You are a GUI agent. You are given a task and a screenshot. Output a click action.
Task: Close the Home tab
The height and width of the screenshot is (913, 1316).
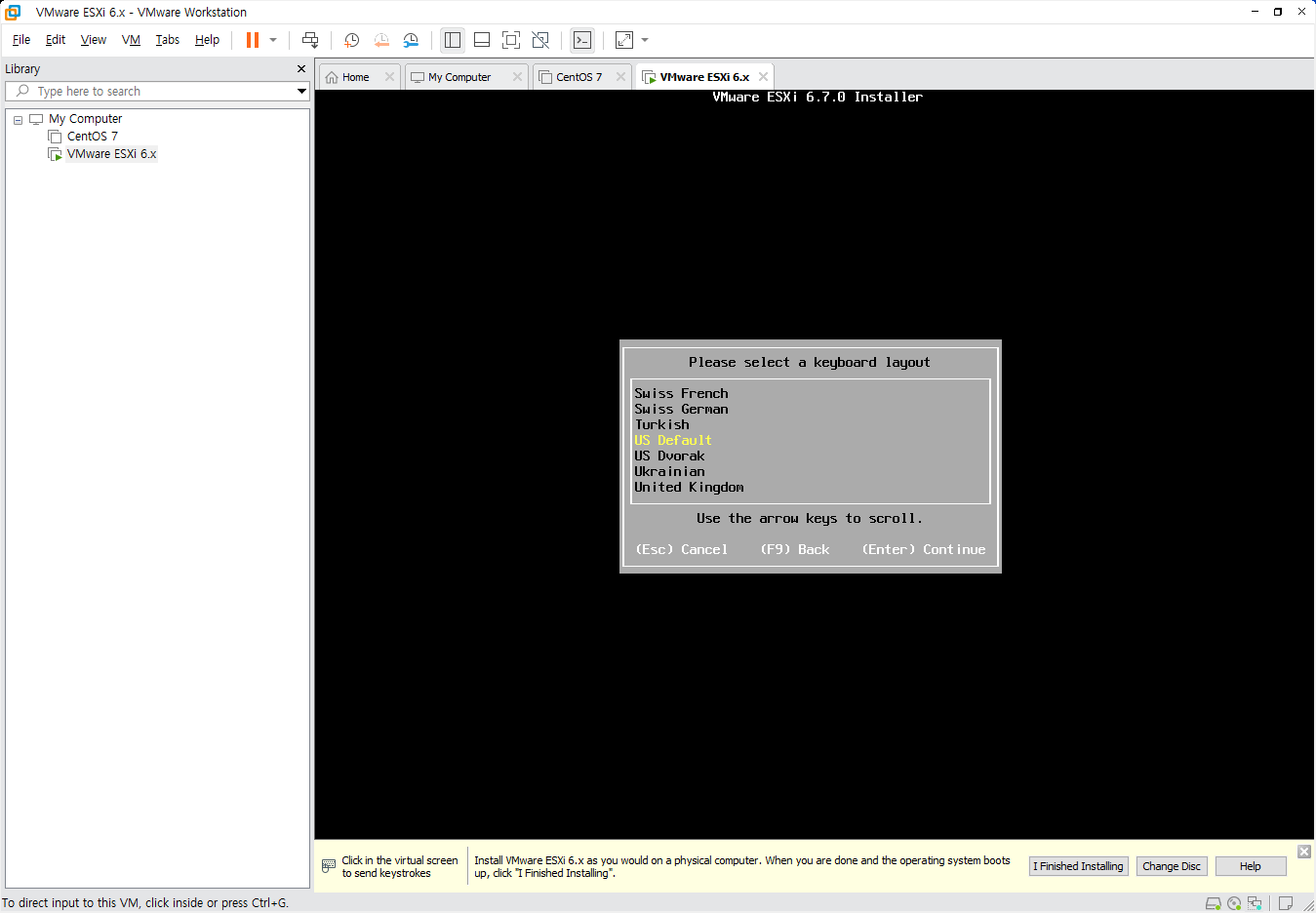[390, 77]
